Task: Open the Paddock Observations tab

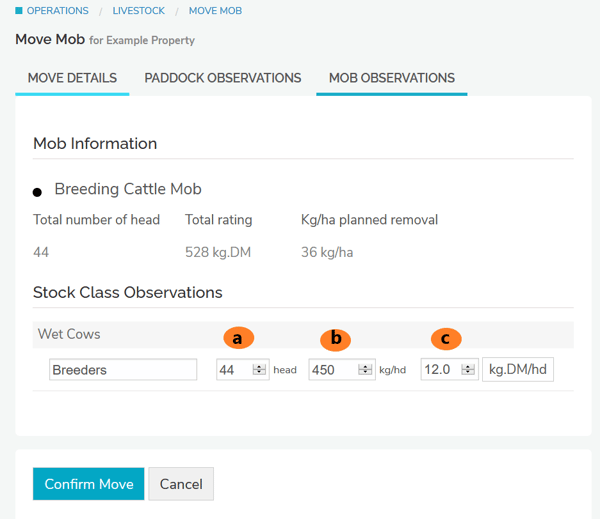Action: [223, 78]
